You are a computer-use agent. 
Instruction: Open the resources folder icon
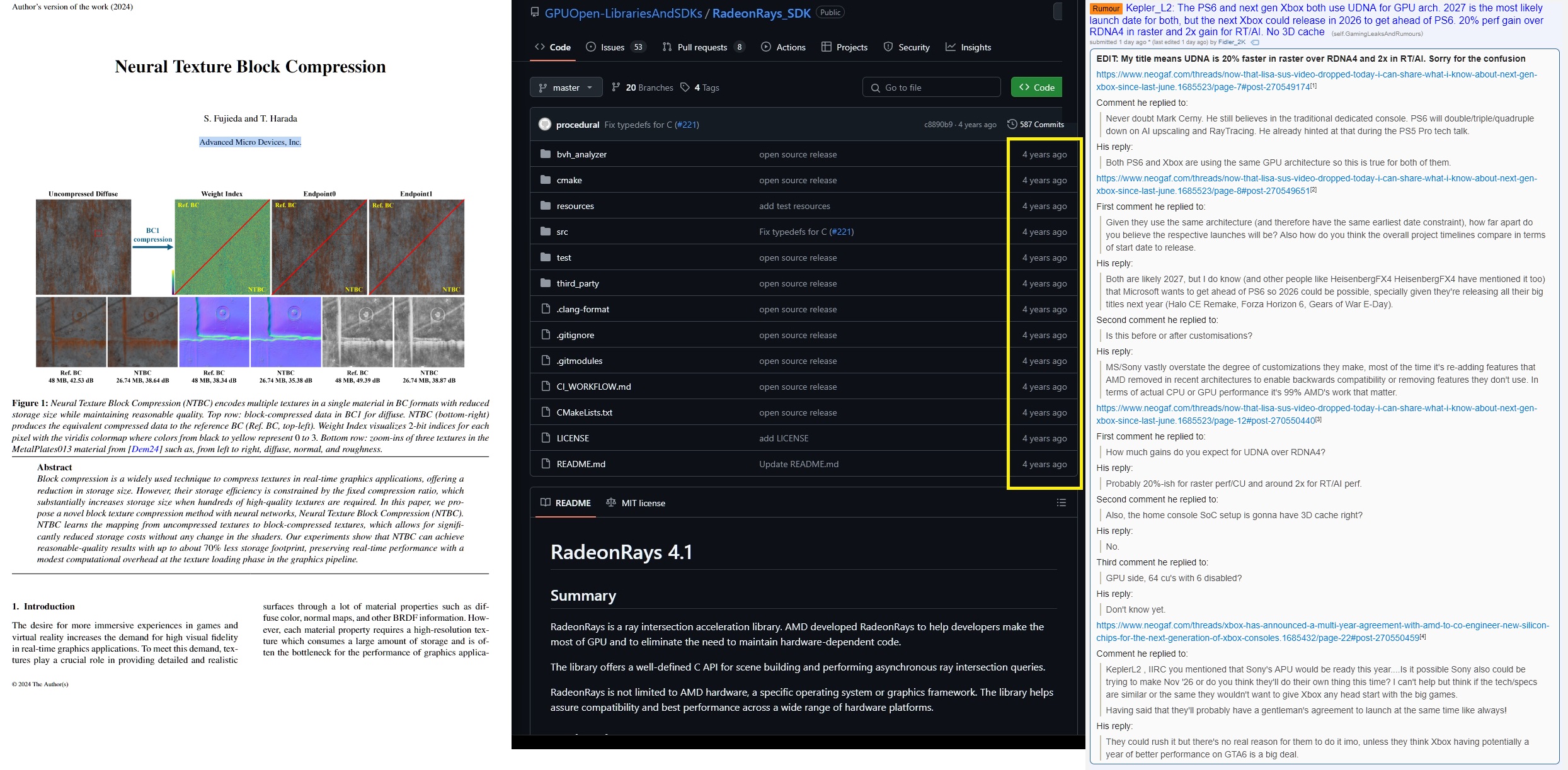coord(546,206)
